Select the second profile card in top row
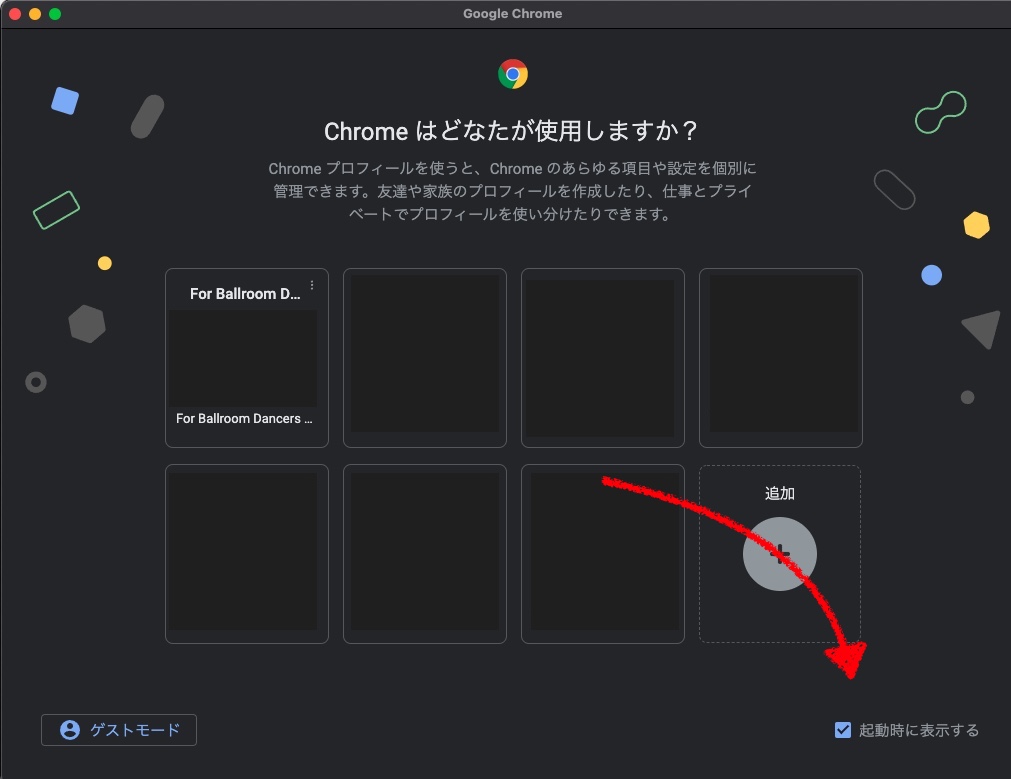The height and width of the screenshot is (779, 1011). pyautogui.click(x=424, y=358)
